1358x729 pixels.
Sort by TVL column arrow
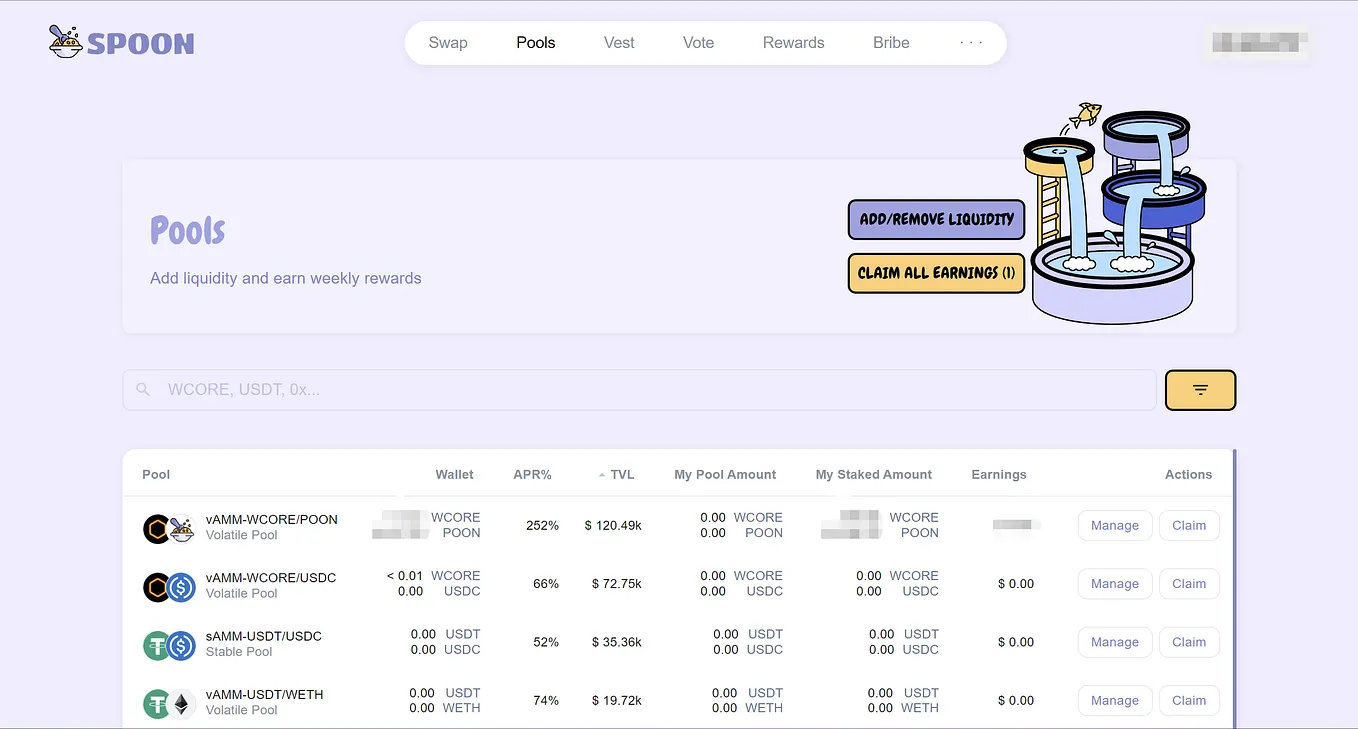pos(602,475)
